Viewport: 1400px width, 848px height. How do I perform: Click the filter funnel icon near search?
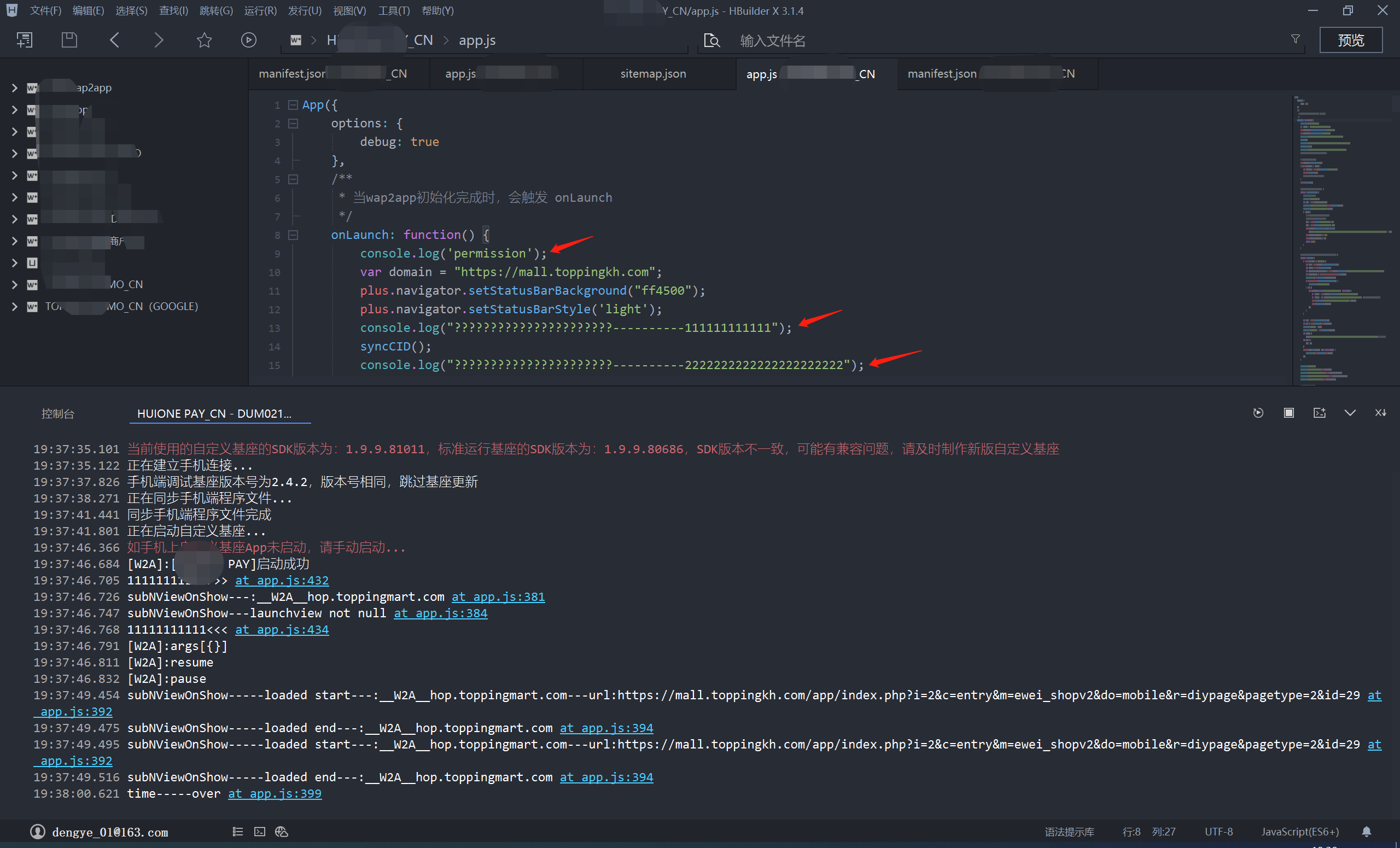pyautogui.click(x=1295, y=39)
